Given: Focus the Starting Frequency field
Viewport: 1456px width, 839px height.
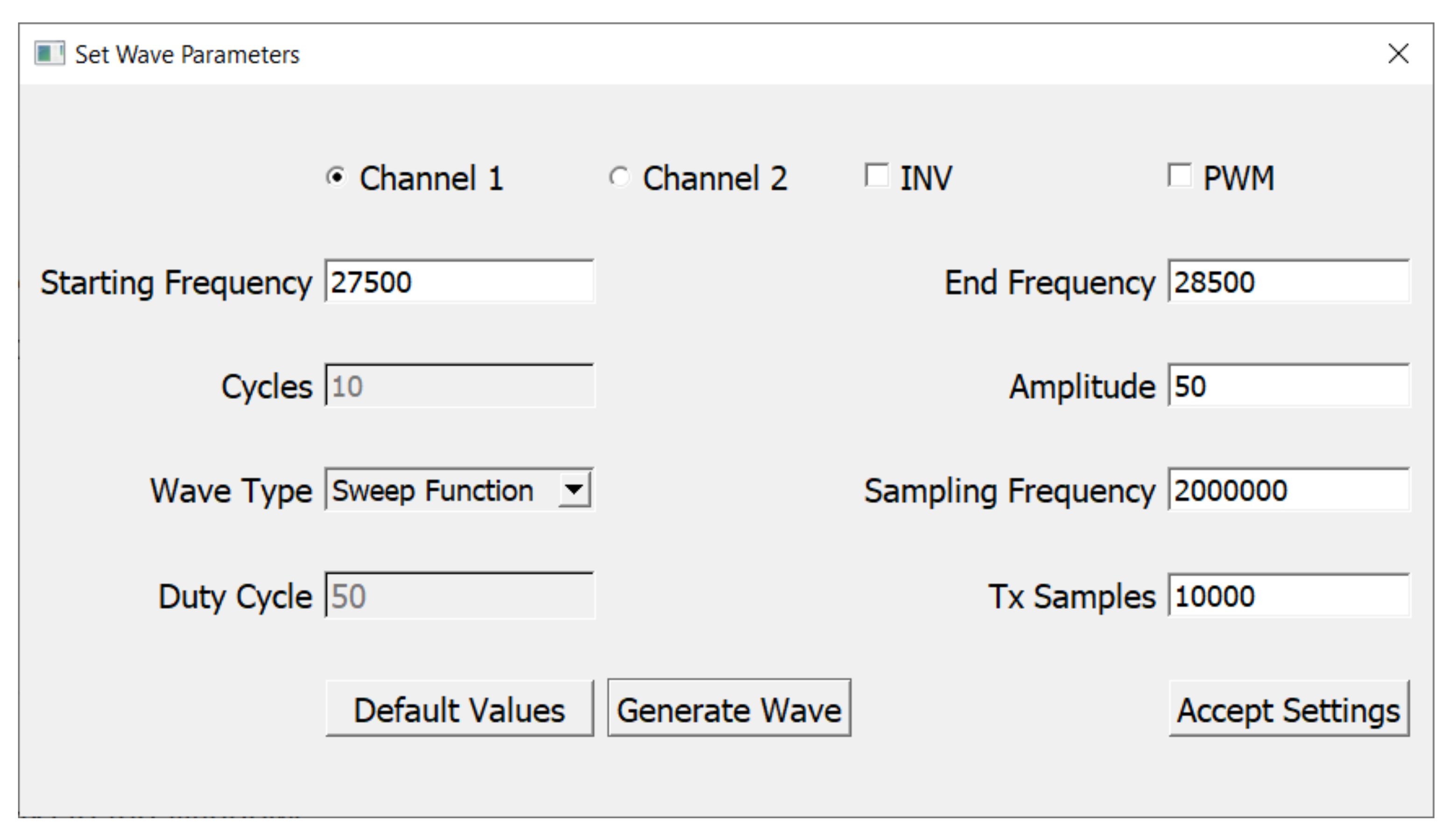Looking at the screenshot, I should pyautogui.click(x=459, y=282).
